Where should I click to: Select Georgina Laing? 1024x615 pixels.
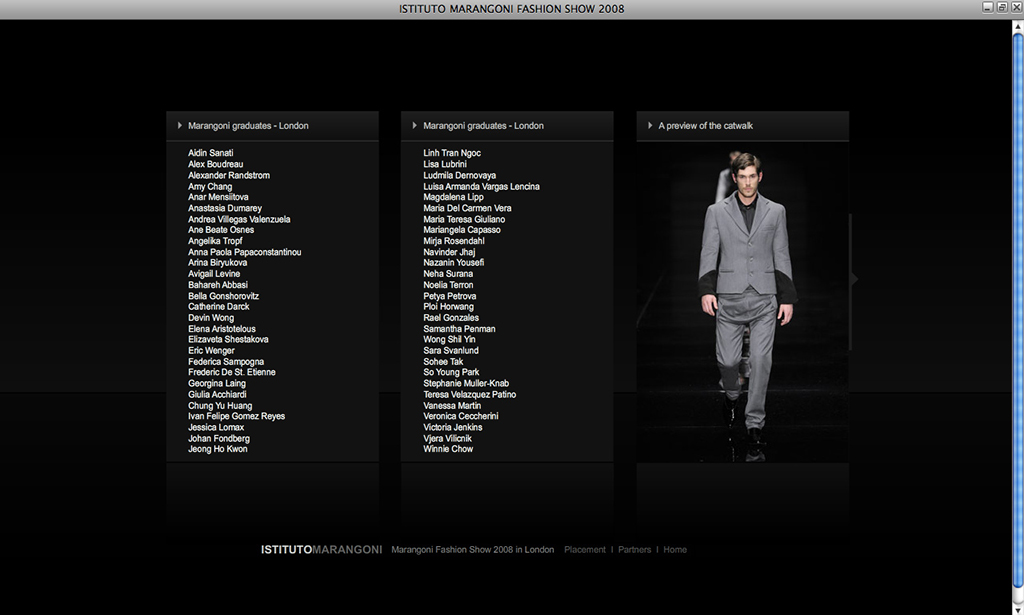pos(217,383)
